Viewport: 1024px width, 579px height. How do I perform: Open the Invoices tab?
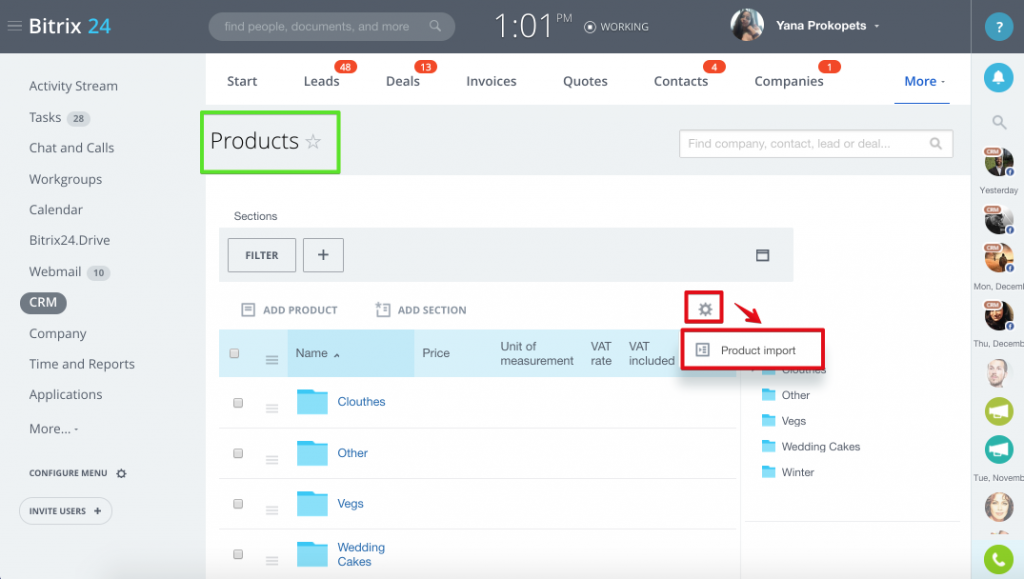tap(491, 81)
